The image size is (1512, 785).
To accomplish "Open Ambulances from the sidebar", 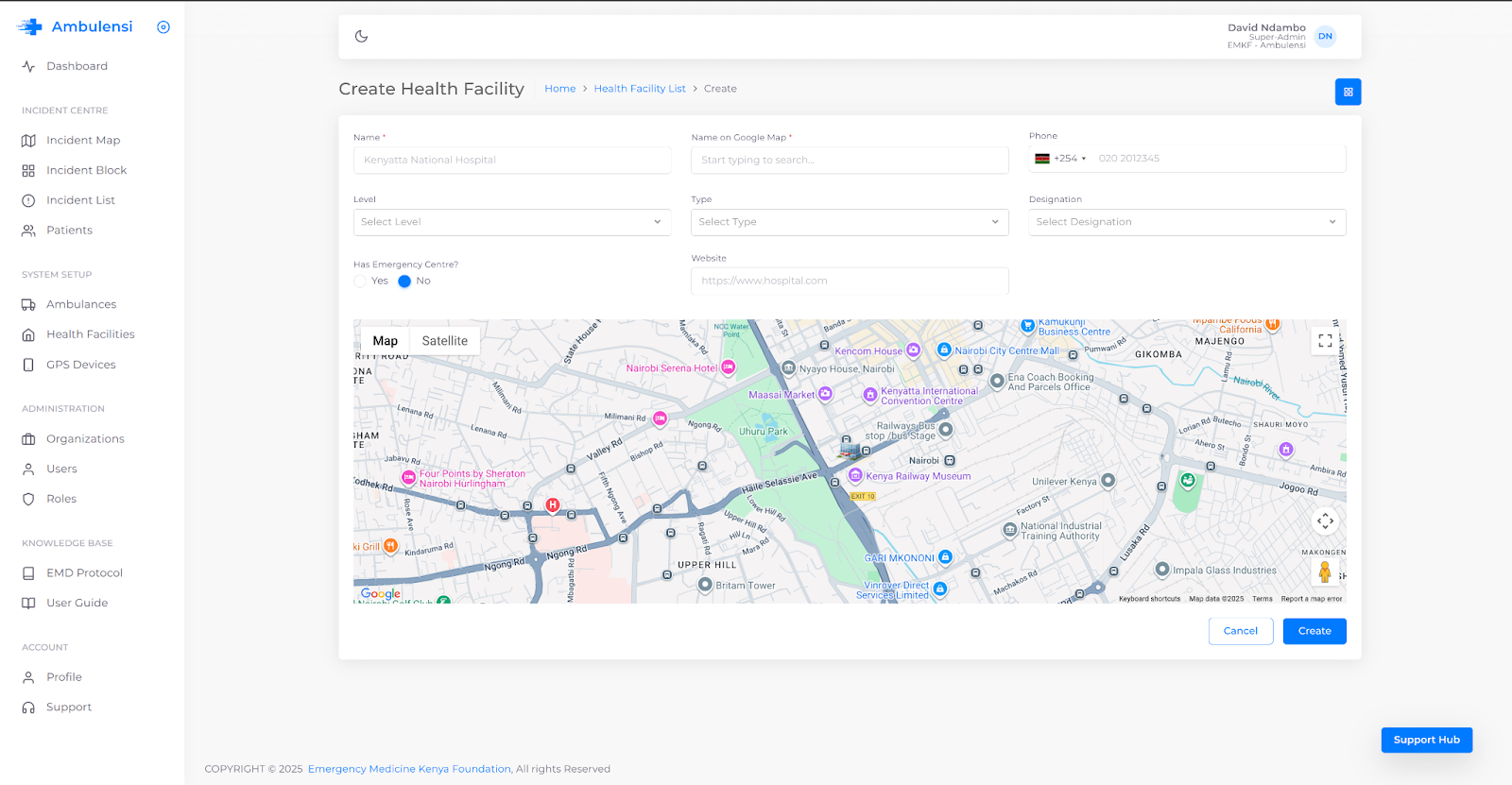I will click(81, 305).
